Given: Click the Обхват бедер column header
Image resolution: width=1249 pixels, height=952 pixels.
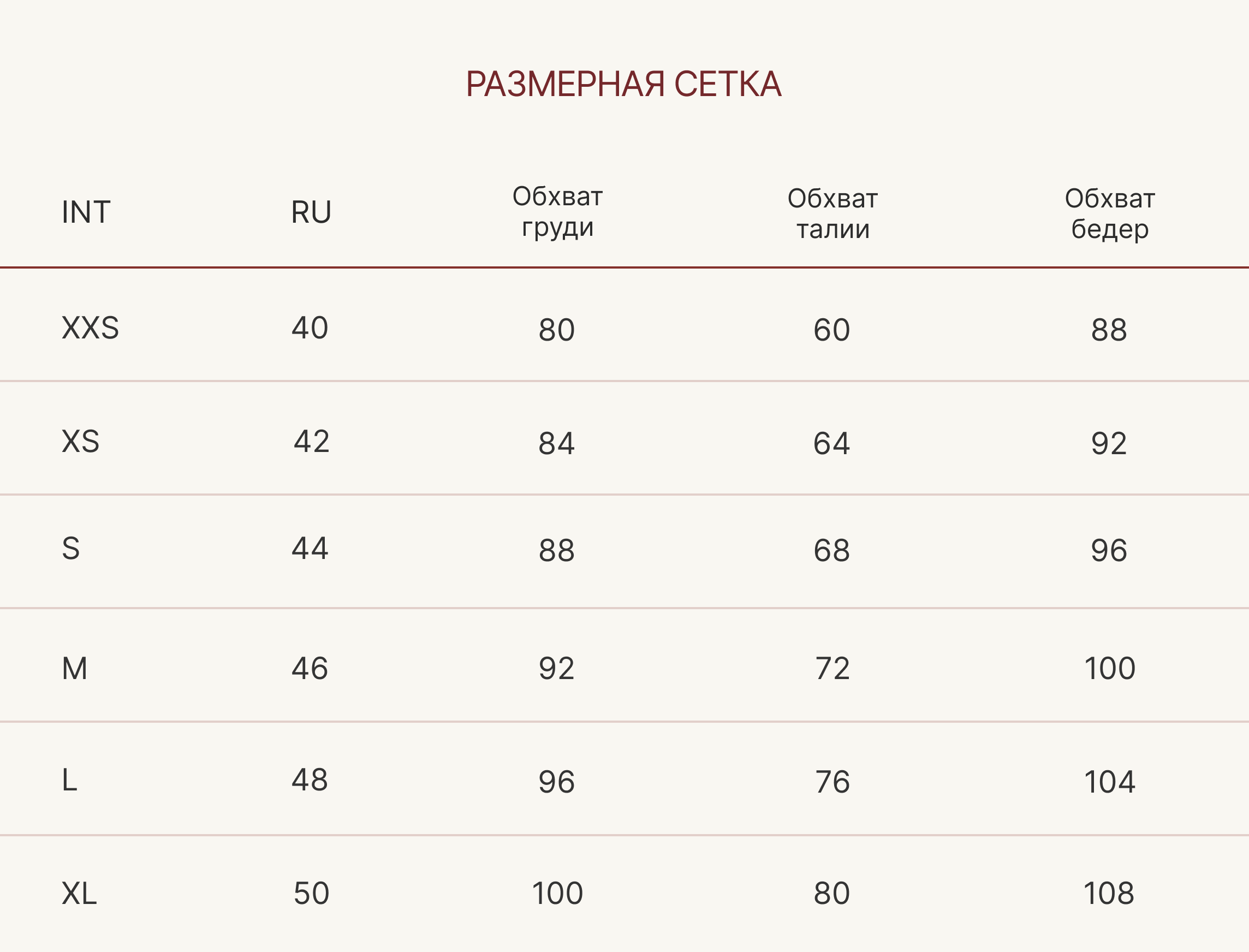Looking at the screenshot, I should click(1110, 214).
